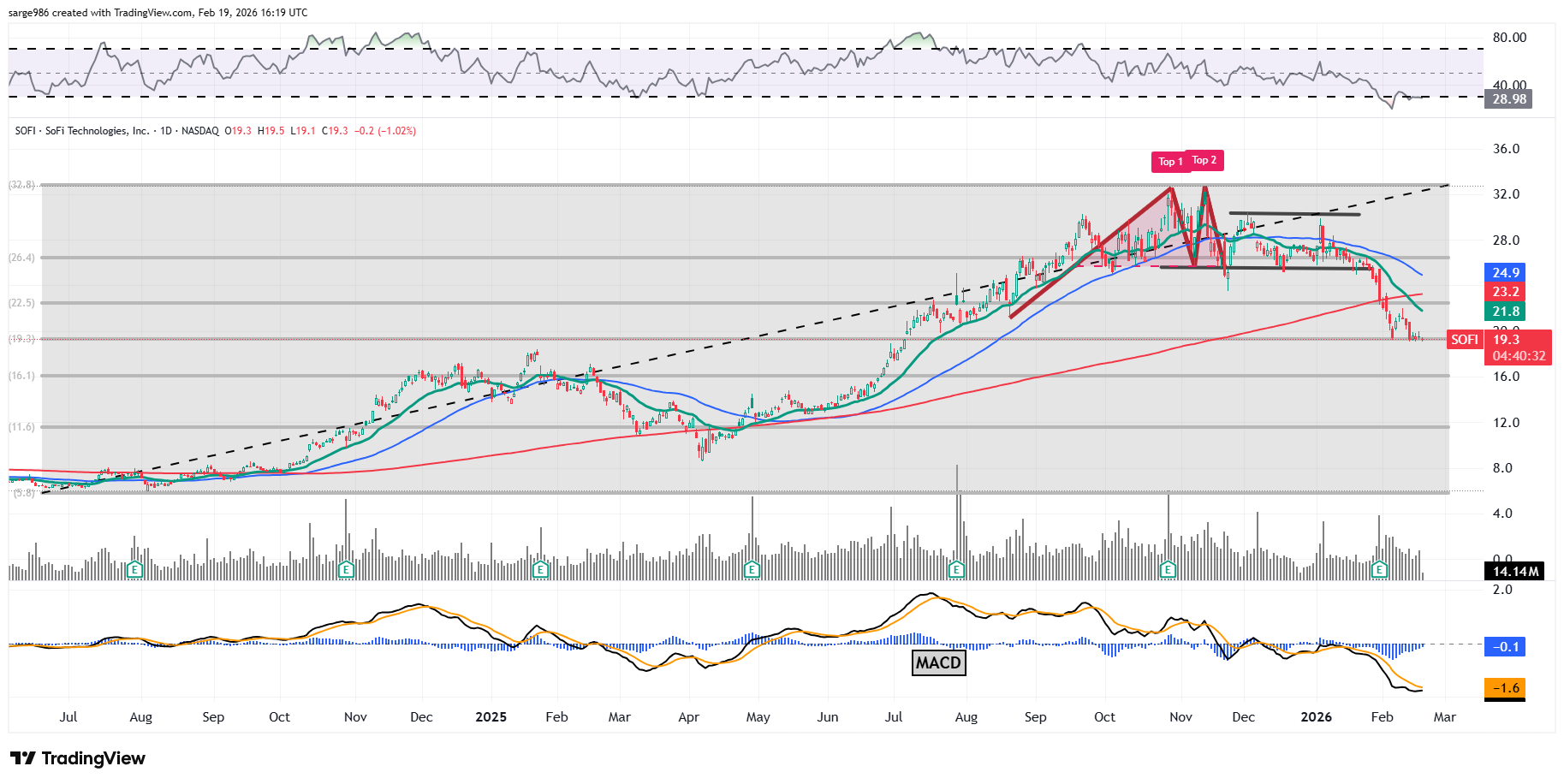Click the blue 24.9 moving average label

1505,273
